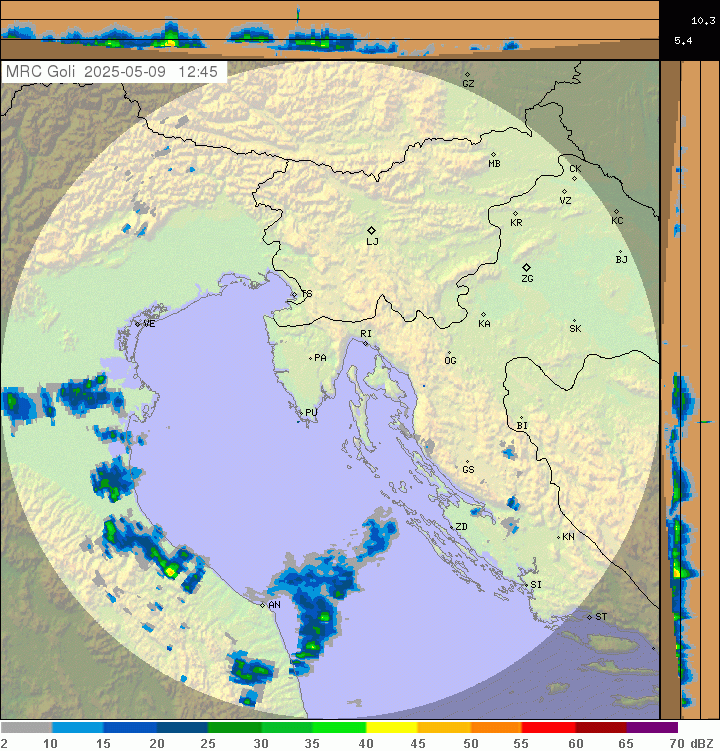Image resolution: width=720 pixels, height=751 pixels.
Task: Select the ZD city label
Action: [x=461, y=527]
